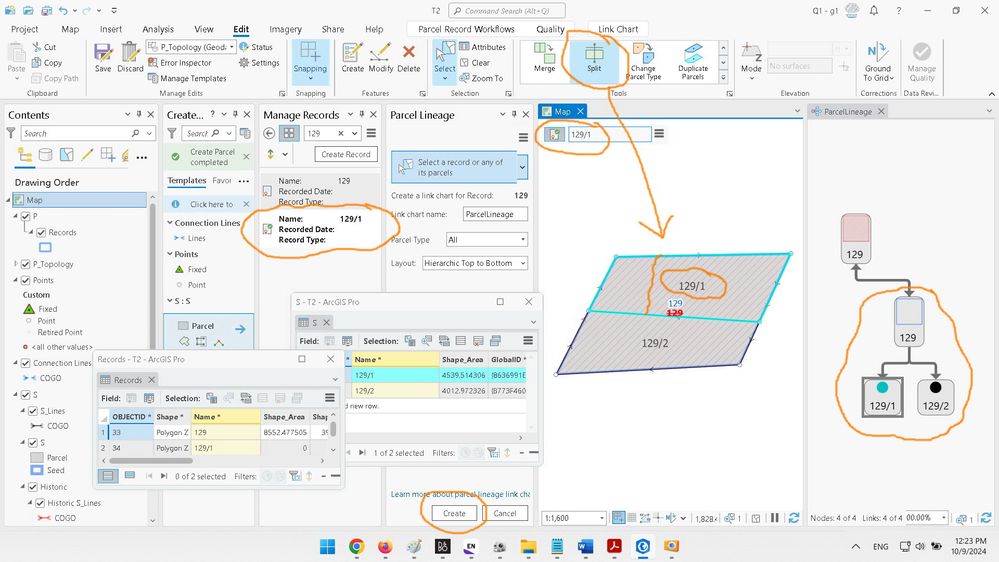The width and height of the screenshot is (999, 562).
Task: Click the back arrow in Manage Records
Action: [x=269, y=133]
